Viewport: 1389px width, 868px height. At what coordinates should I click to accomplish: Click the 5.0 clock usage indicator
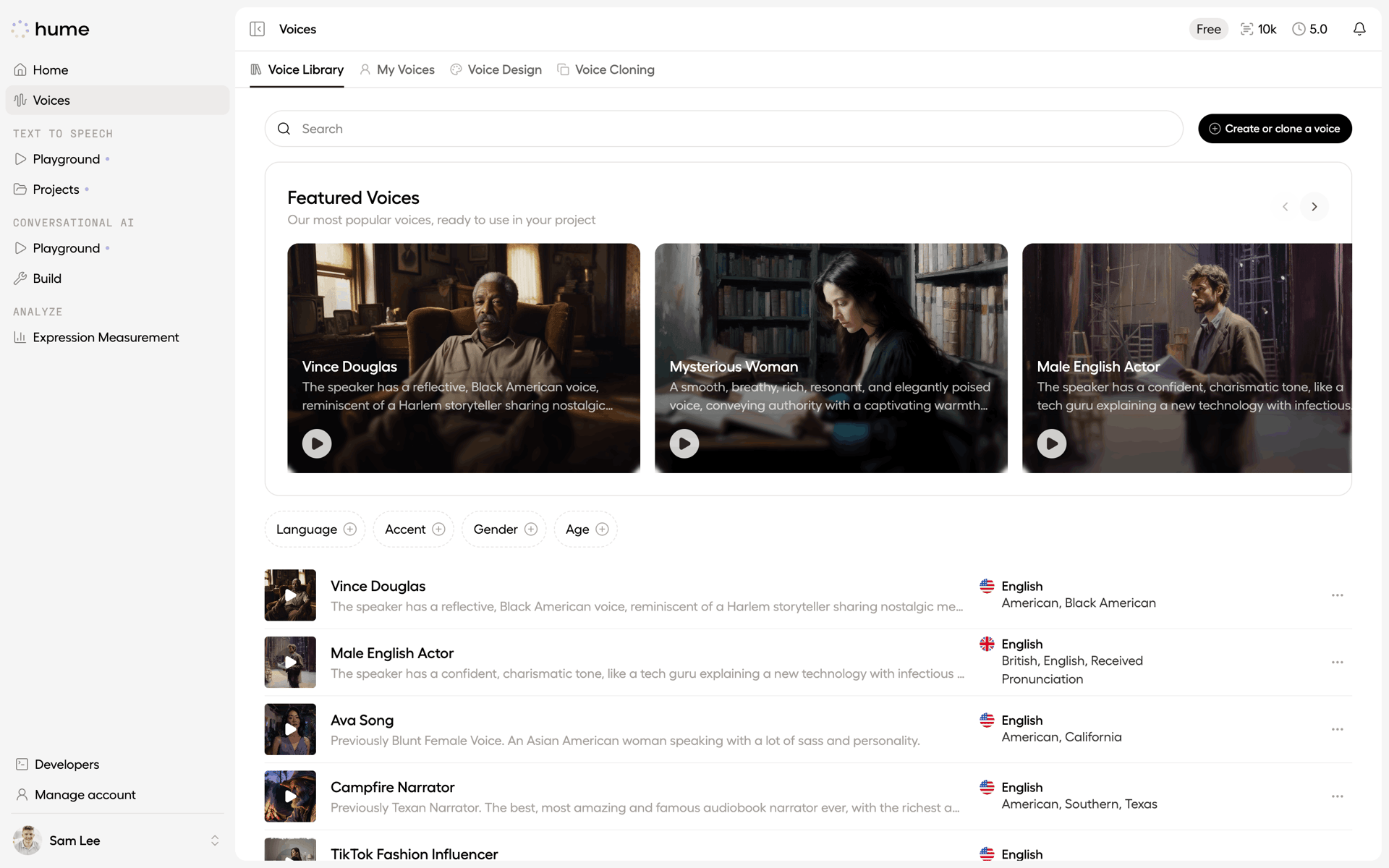click(x=1309, y=29)
